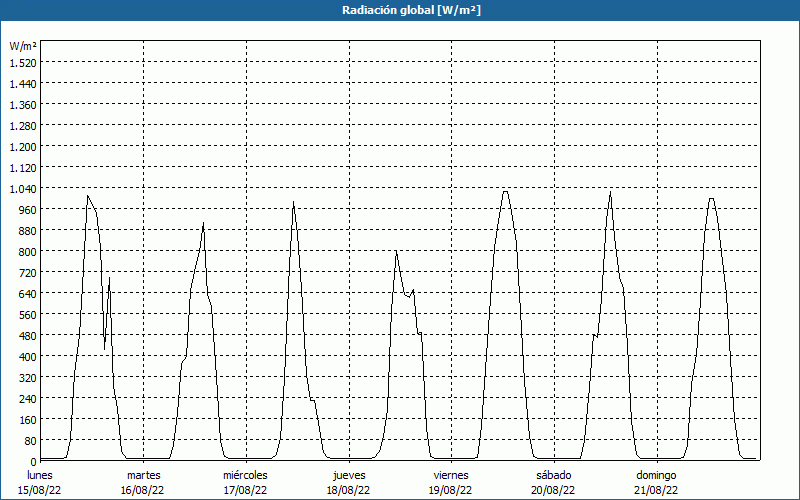This screenshot has height=500, width=800.
Task: Click the 'Radiación global [W/m²]' title
Action: click(x=411, y=10)
